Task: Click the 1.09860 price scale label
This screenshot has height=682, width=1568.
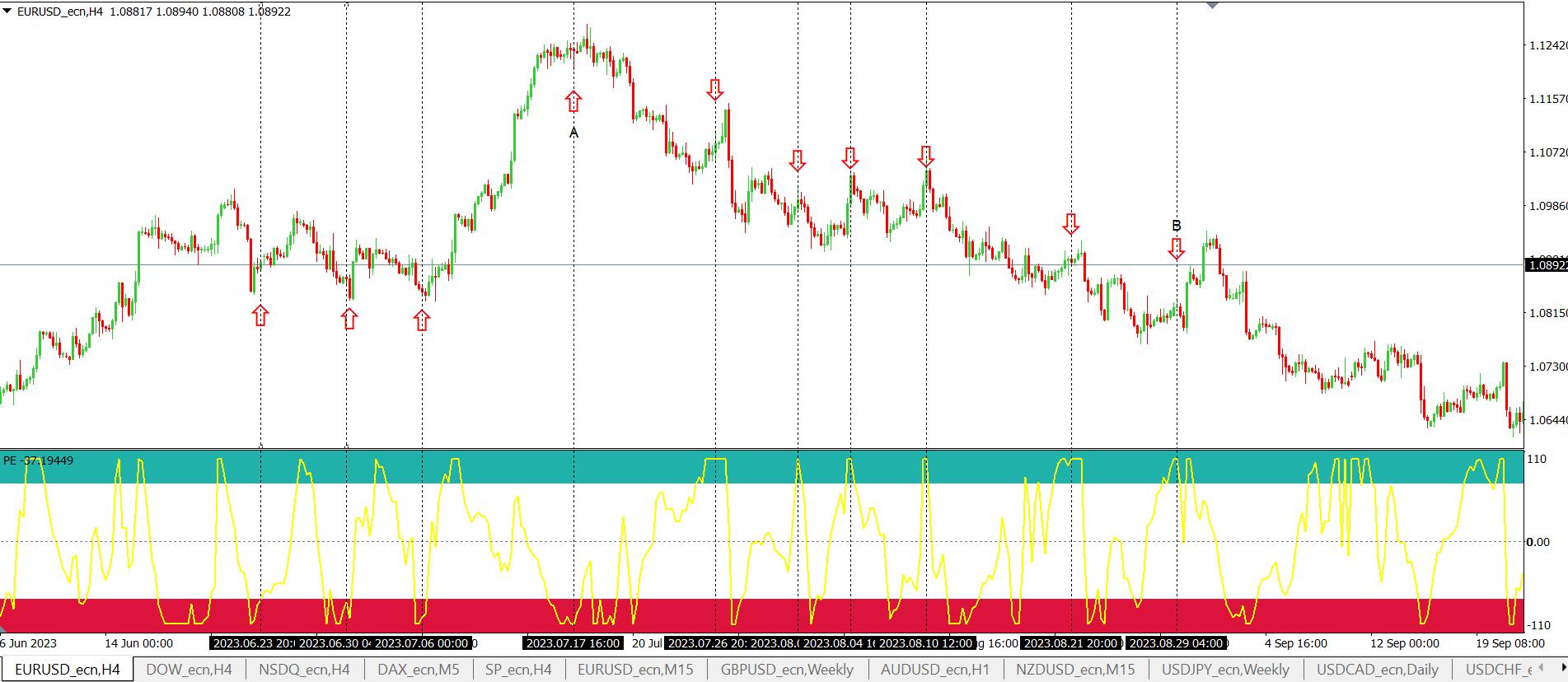Action: 1548,206
